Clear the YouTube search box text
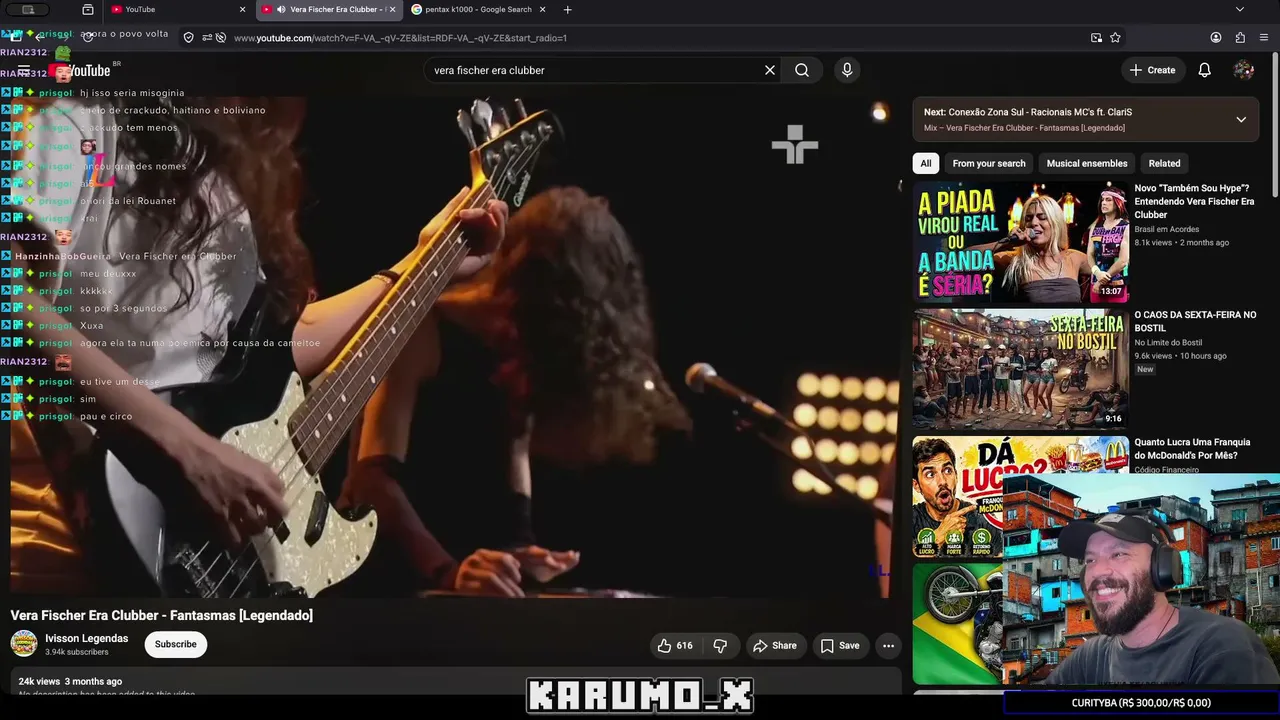Screen dimensions: 1280x720 [770, 70]
